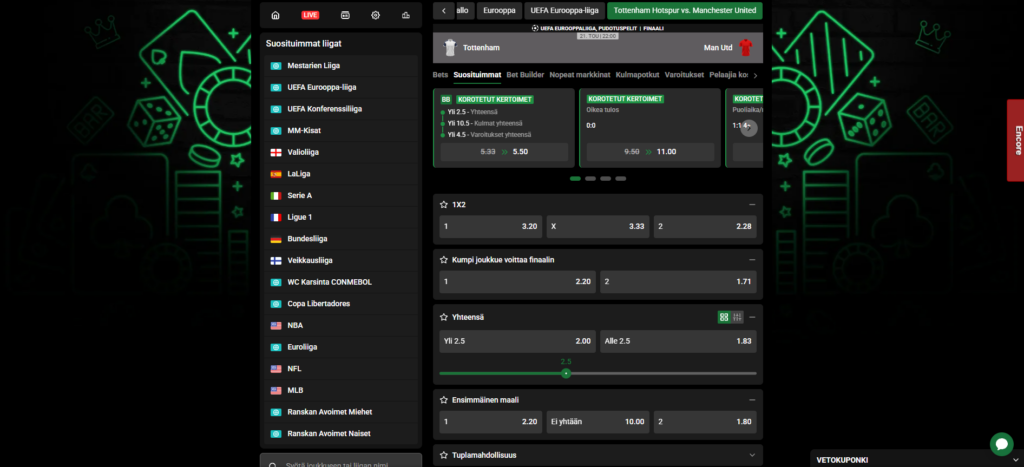Open the Nopeat markkinat tab

click(580, 74)
